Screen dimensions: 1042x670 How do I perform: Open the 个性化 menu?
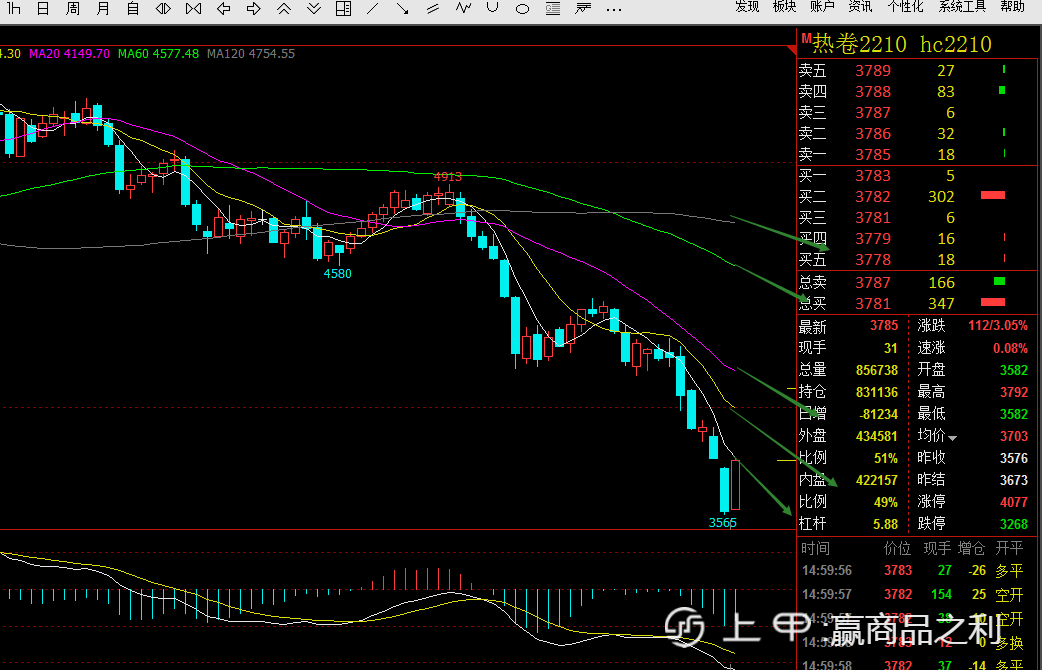pos(905,7)
